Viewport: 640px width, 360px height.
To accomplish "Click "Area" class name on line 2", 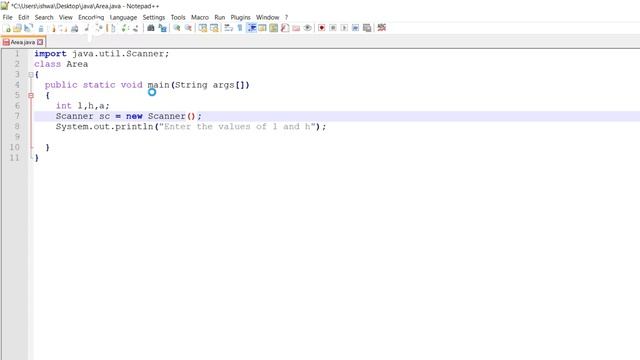I will coord(77,64).
